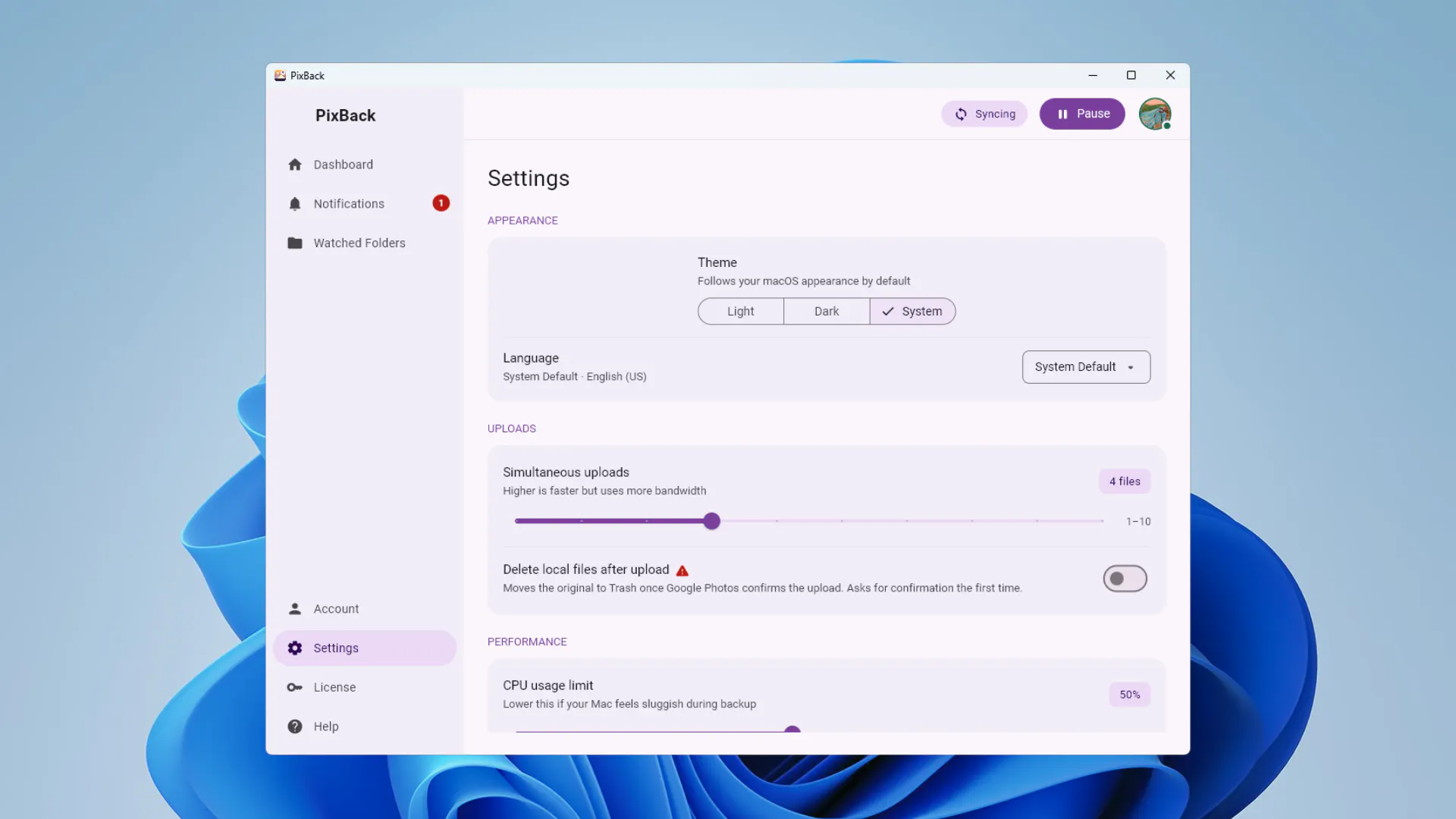The width and height of the screenshot is (1456, 819).
Task: Click 'Higher is faster but uses more bandwidth'
Action: (604, 491)
